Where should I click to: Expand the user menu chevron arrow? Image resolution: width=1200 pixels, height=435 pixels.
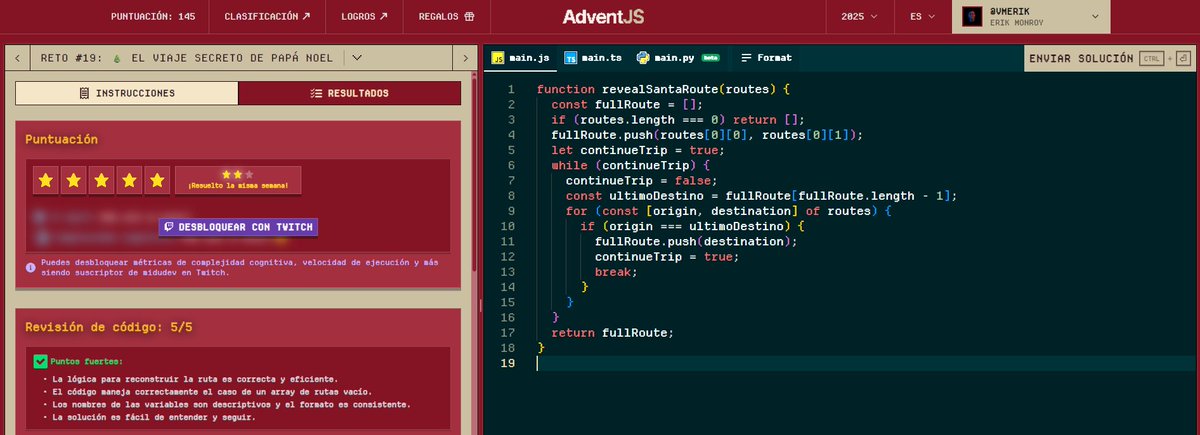[1095, 16]
